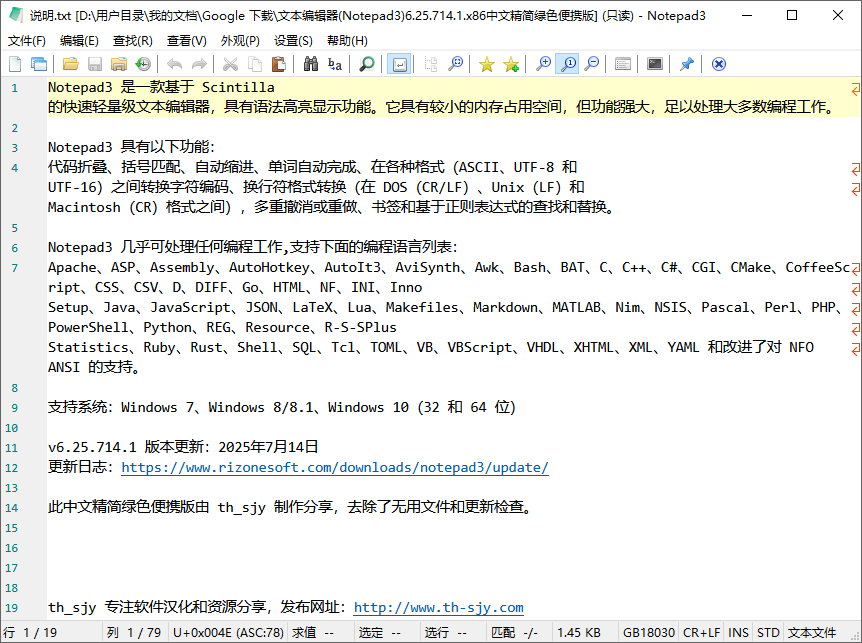Toggle the word wrap toolbar button

[398, 64]
